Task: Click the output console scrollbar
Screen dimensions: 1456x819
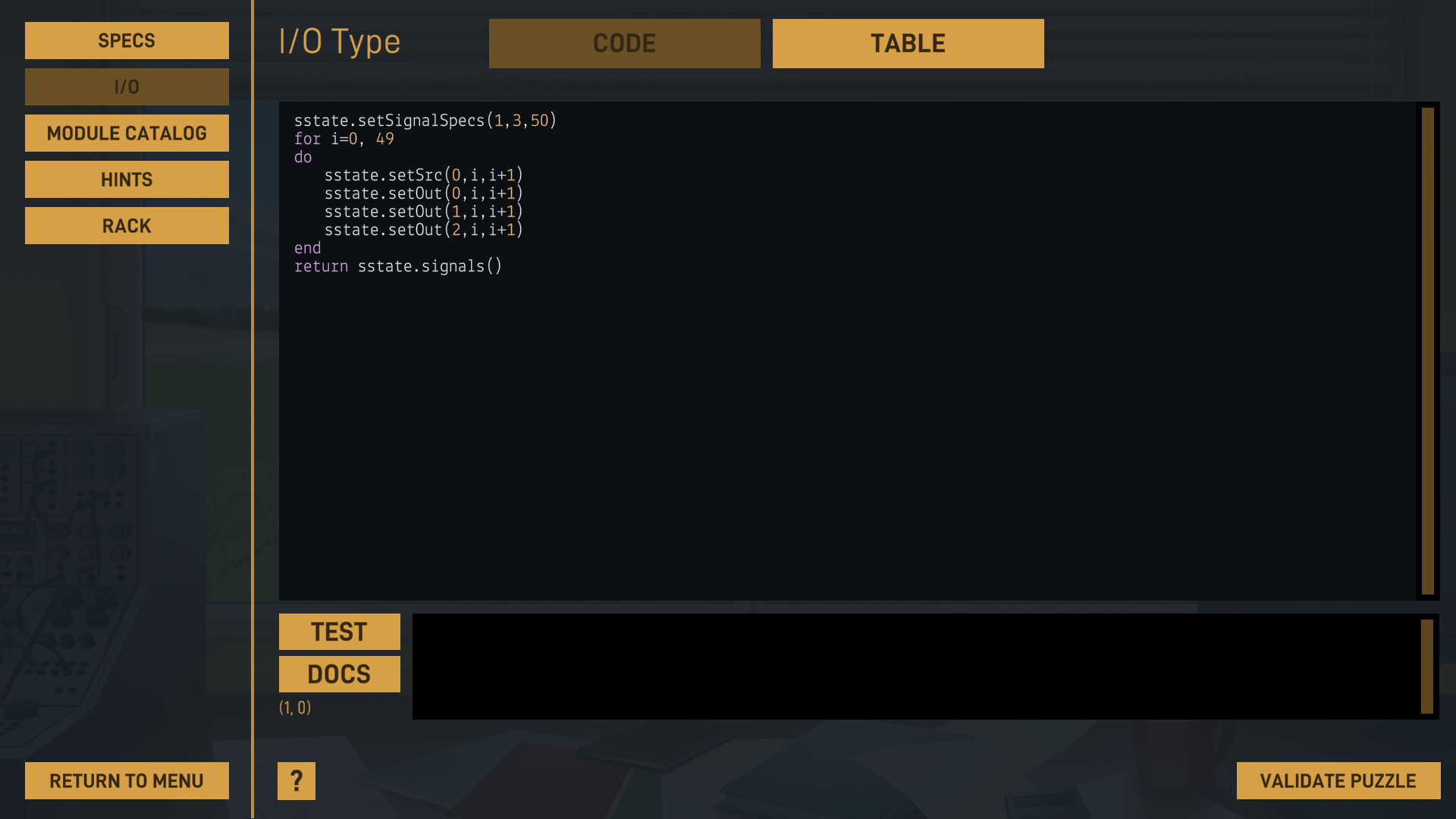Action: coord(1426,665)
